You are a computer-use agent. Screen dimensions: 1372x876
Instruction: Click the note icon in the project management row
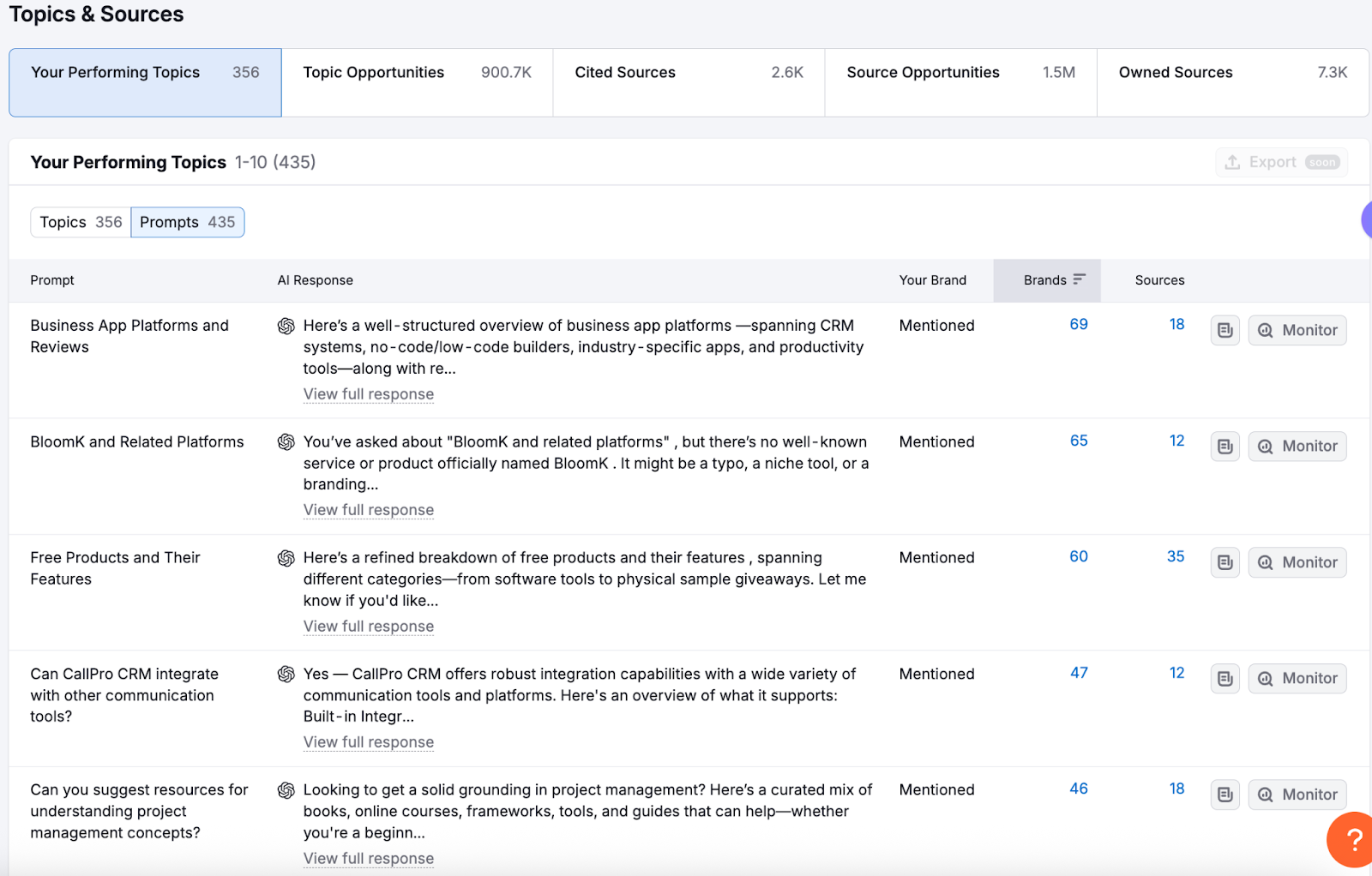pos(1225,795)
